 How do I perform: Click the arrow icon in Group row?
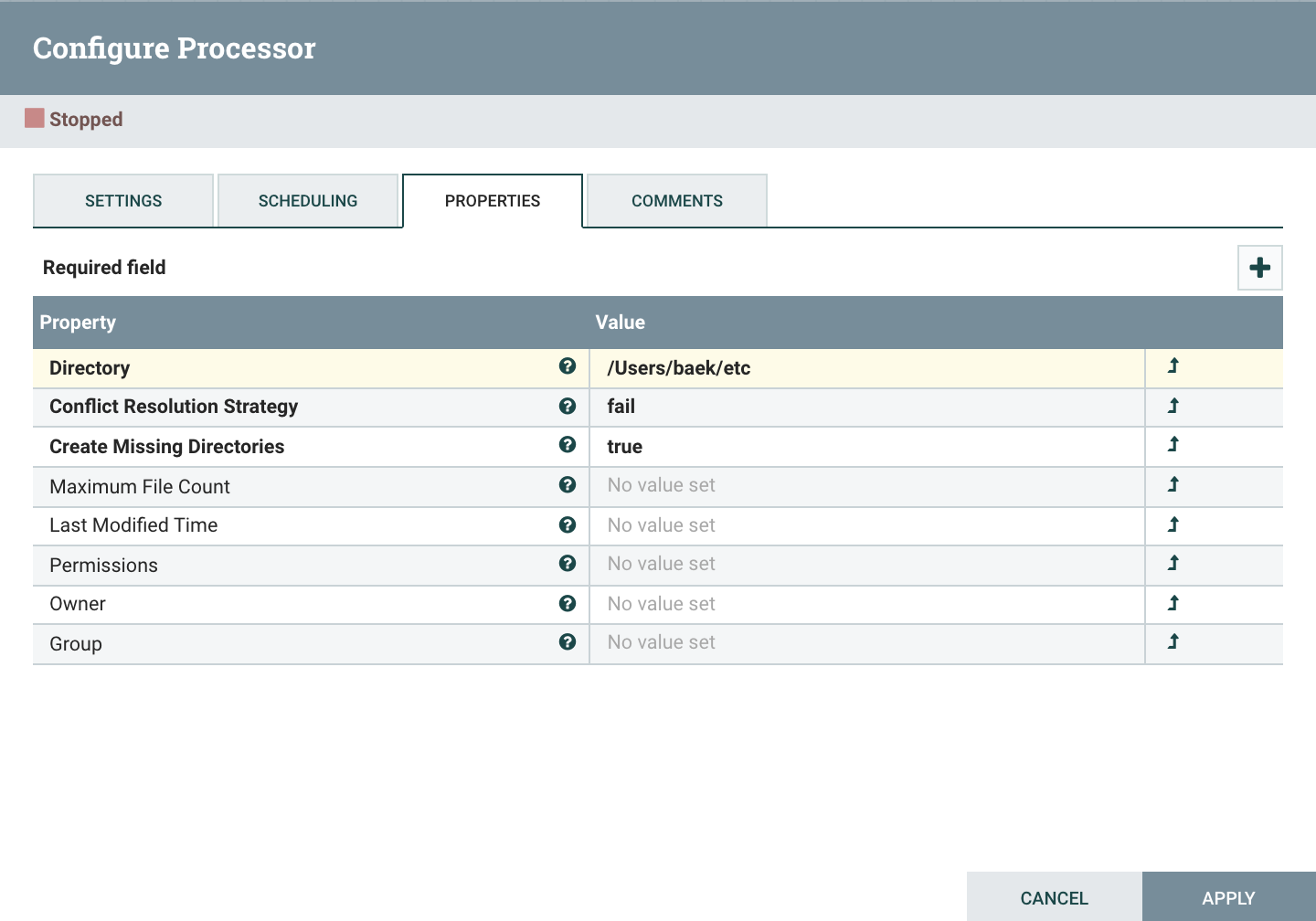1173,642
